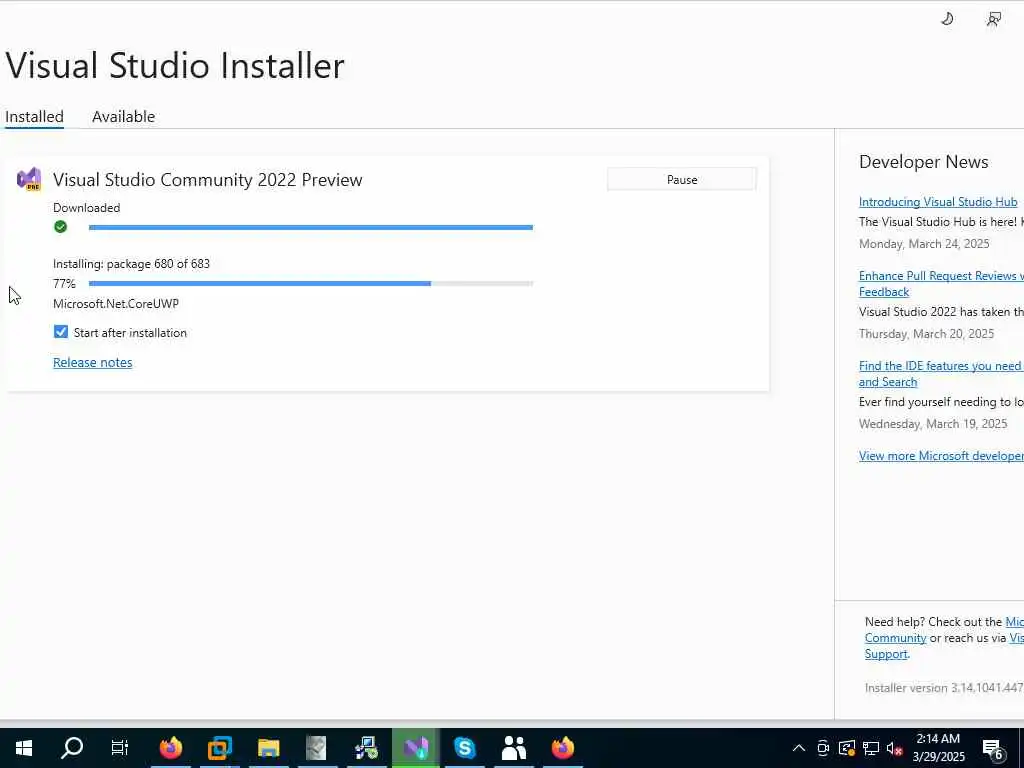1024x768 pixels.
Task: Open Introducing Visual Studio Hub article
Action: pyautogui.click(x=938, y=202)
